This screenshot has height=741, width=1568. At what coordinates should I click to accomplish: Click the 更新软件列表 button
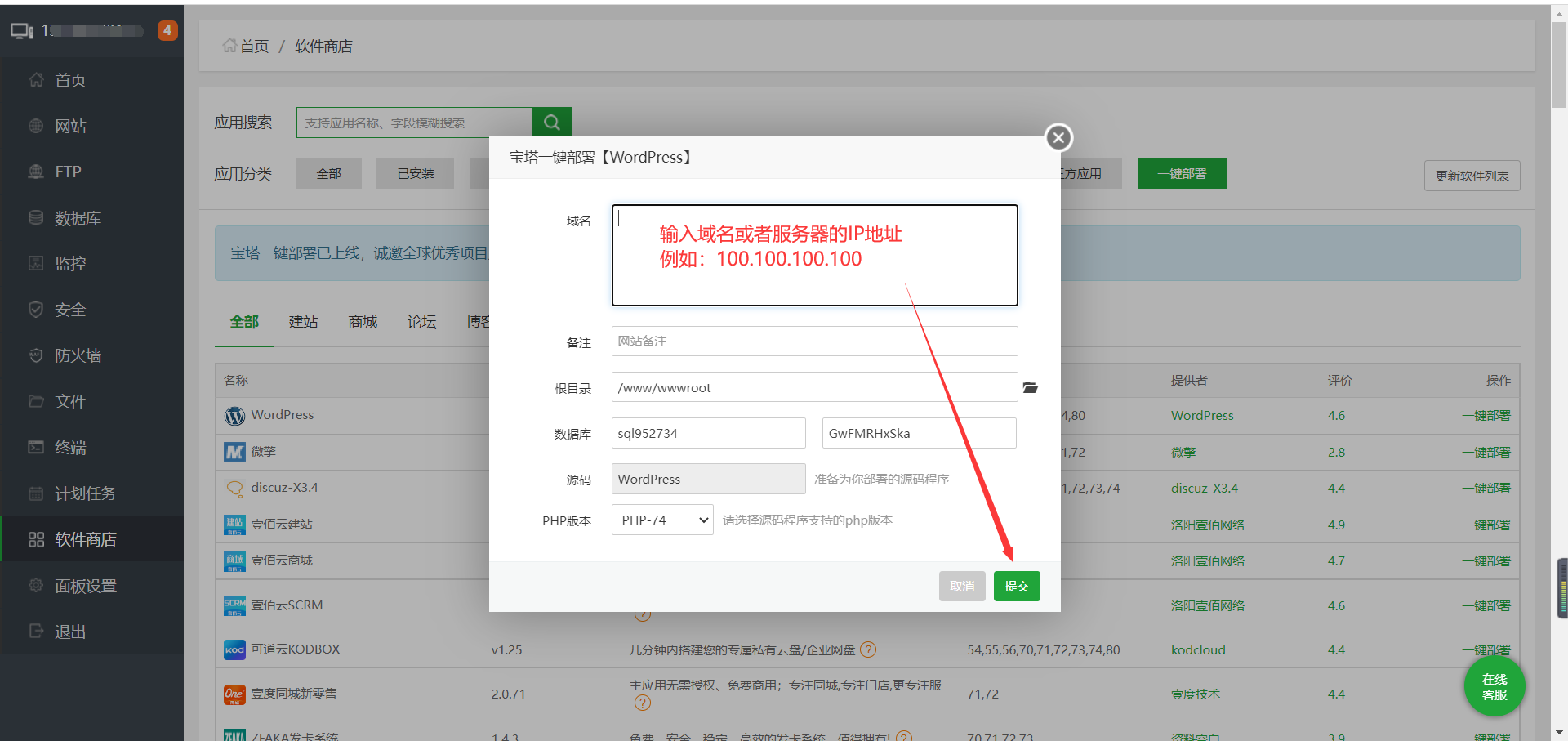(x=1472, y=176)
